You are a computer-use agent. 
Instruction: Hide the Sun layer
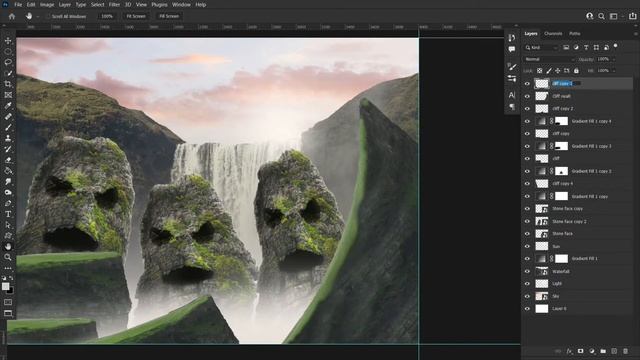point(527,246)
